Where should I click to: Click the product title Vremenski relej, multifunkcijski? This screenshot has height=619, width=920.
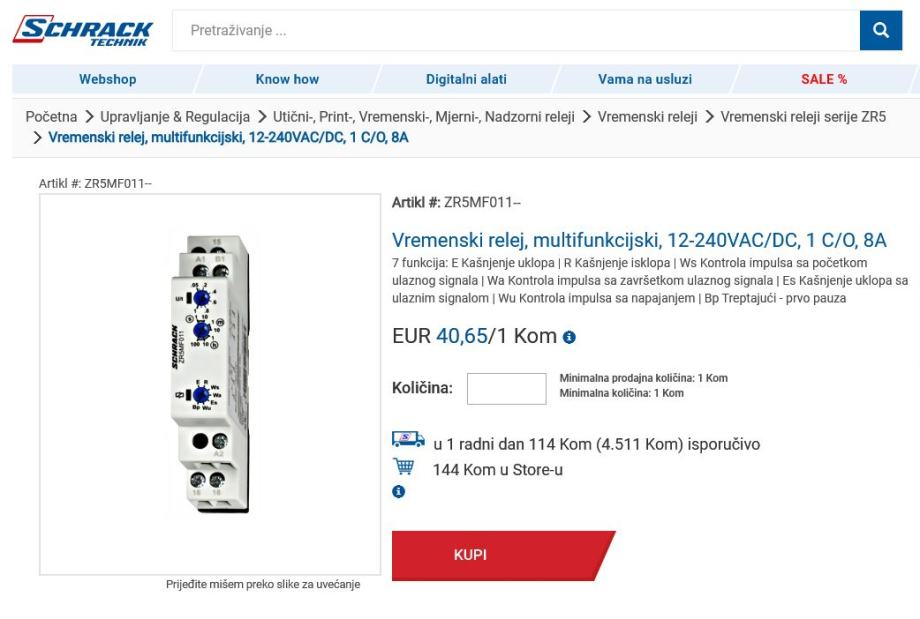click(639, 240)
